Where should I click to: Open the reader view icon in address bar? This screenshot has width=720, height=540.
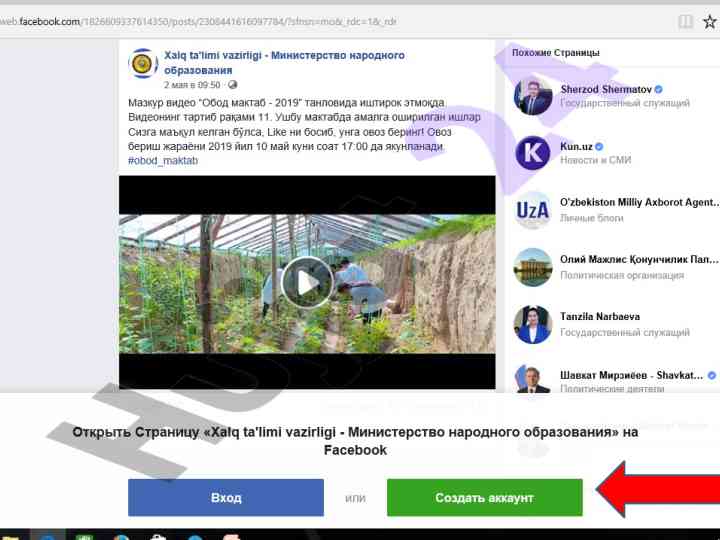pos(685,21)
